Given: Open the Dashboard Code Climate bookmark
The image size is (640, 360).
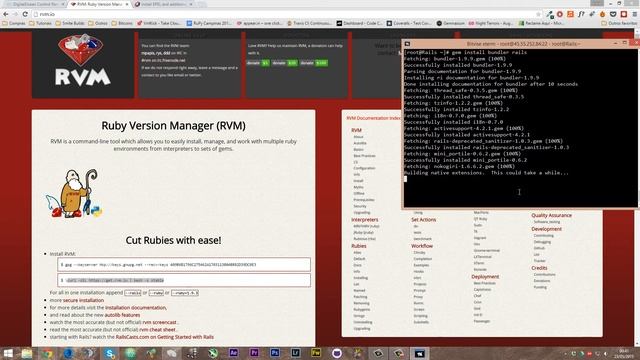Looking at the screenshot, I should tap(360, 23).
